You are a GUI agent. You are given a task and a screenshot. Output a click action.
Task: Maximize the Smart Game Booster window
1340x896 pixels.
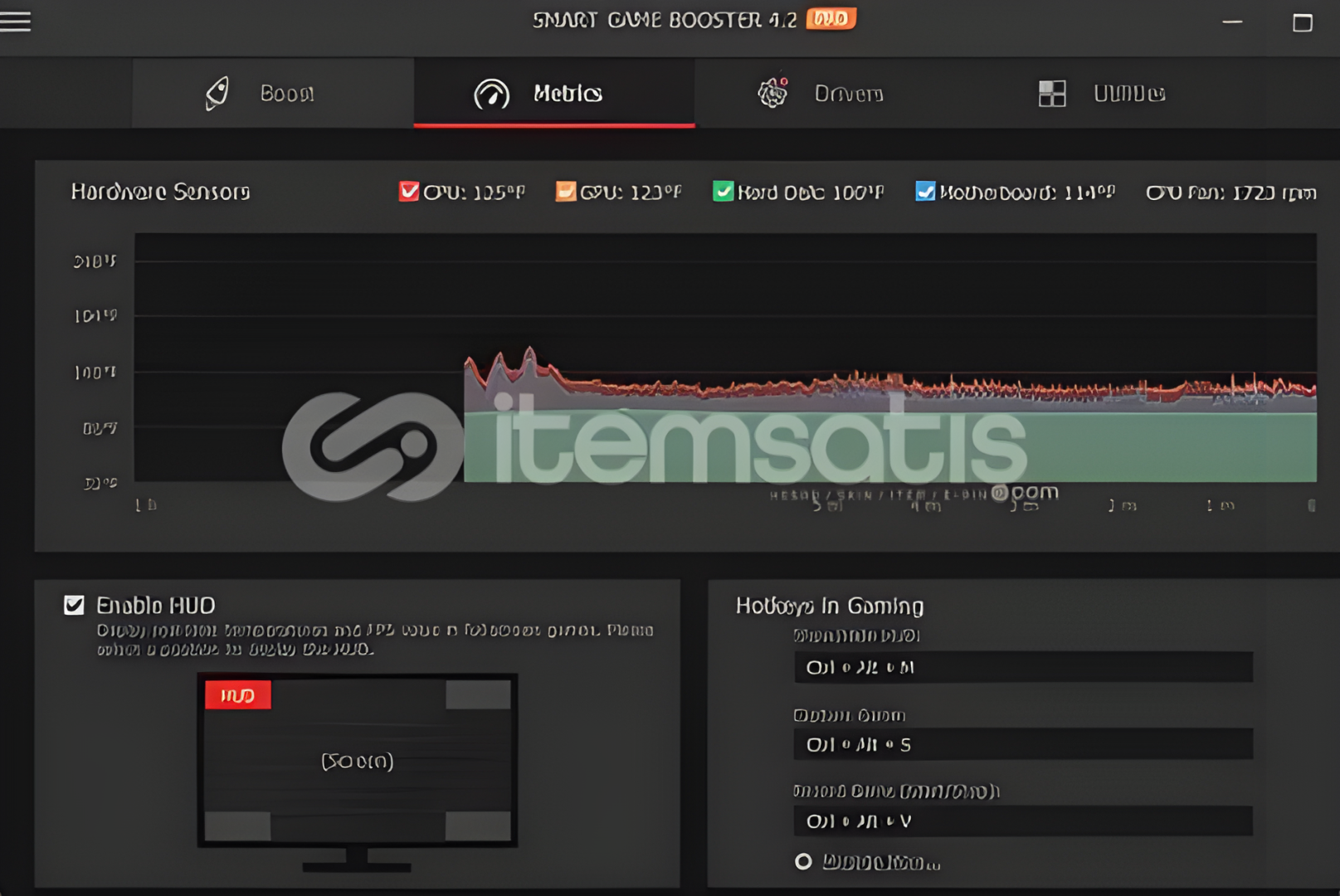tap(1303, 22)
